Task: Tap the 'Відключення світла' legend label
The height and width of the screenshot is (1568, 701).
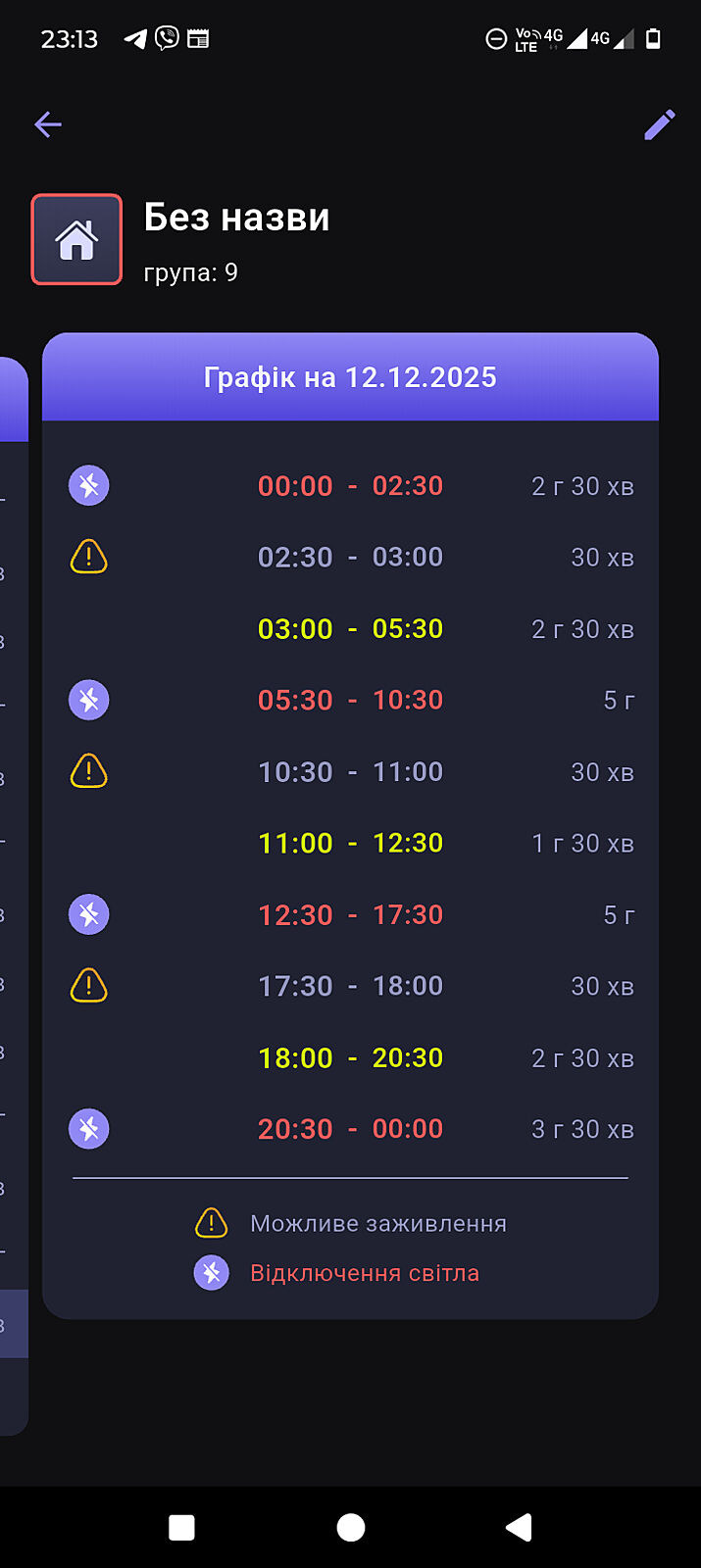Action: [x=364, y=1273]
